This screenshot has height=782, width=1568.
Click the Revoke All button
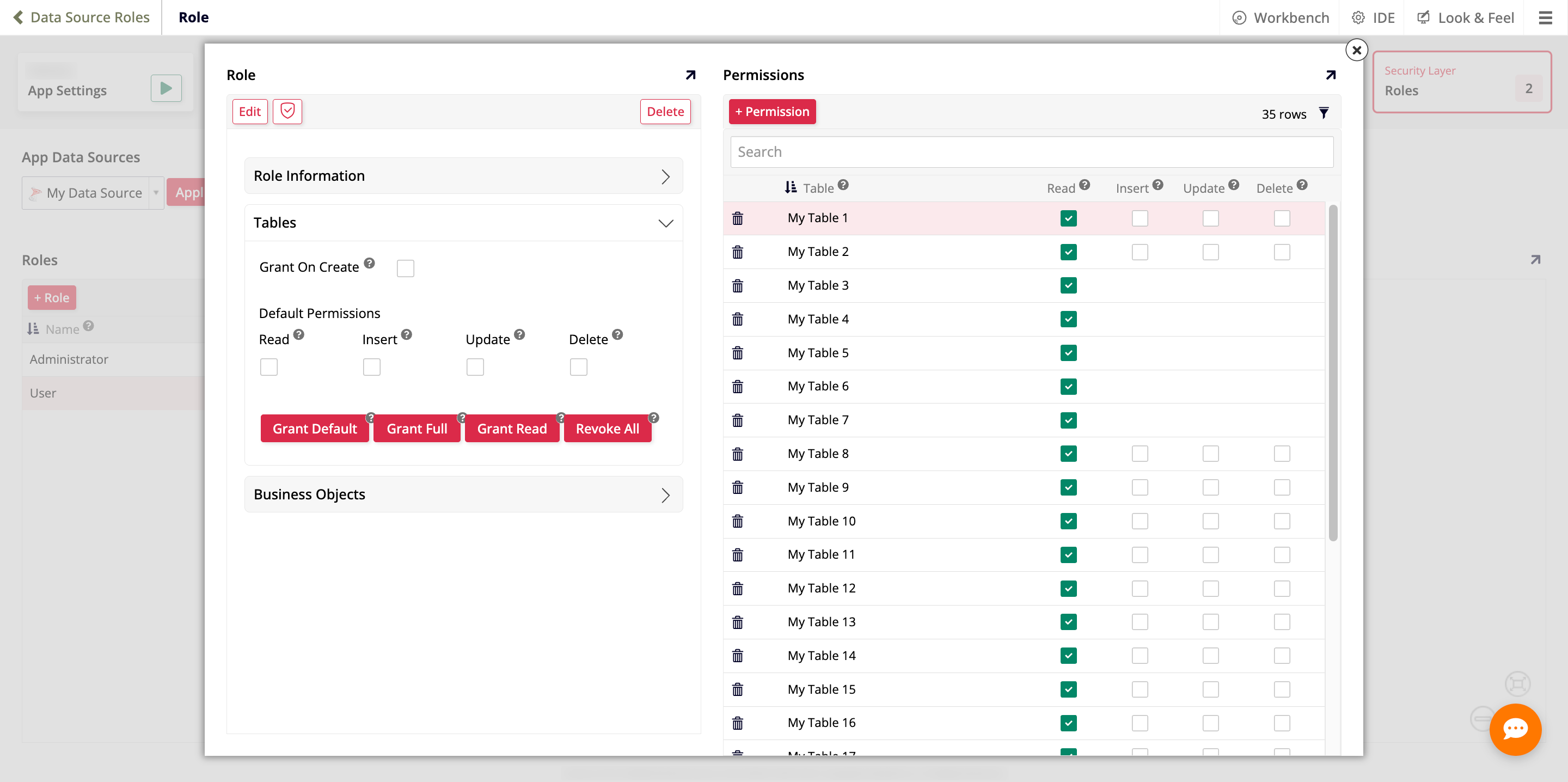click(608, 429)
